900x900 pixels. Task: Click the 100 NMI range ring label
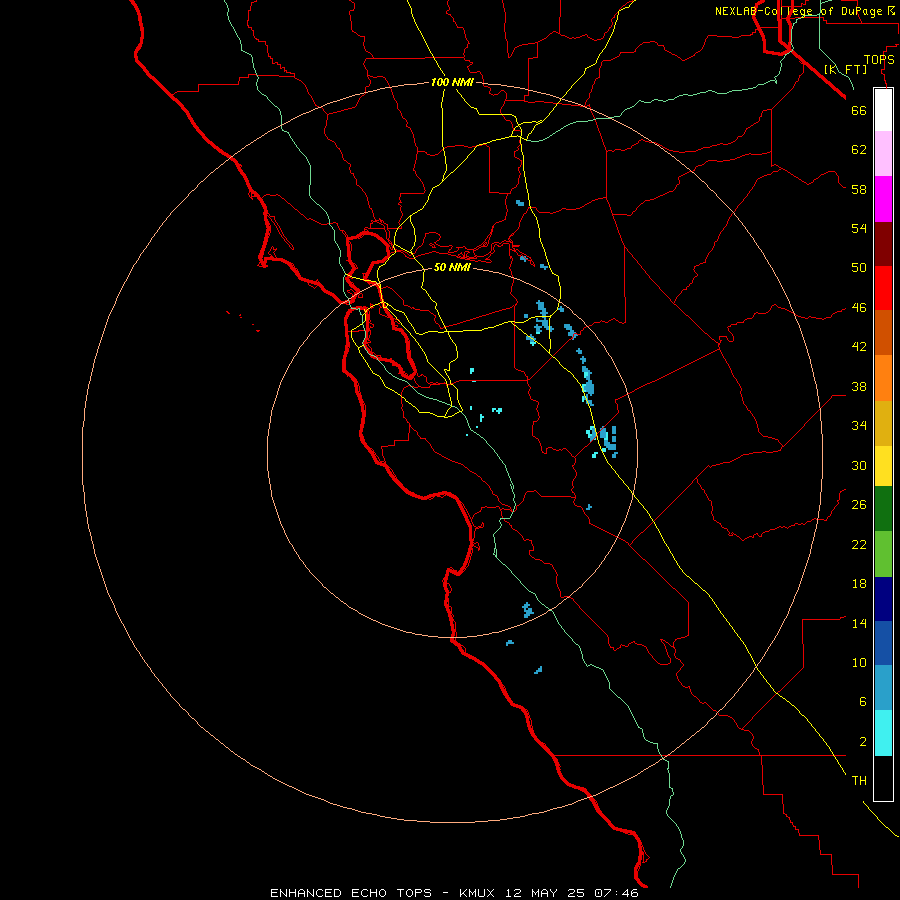452,83
